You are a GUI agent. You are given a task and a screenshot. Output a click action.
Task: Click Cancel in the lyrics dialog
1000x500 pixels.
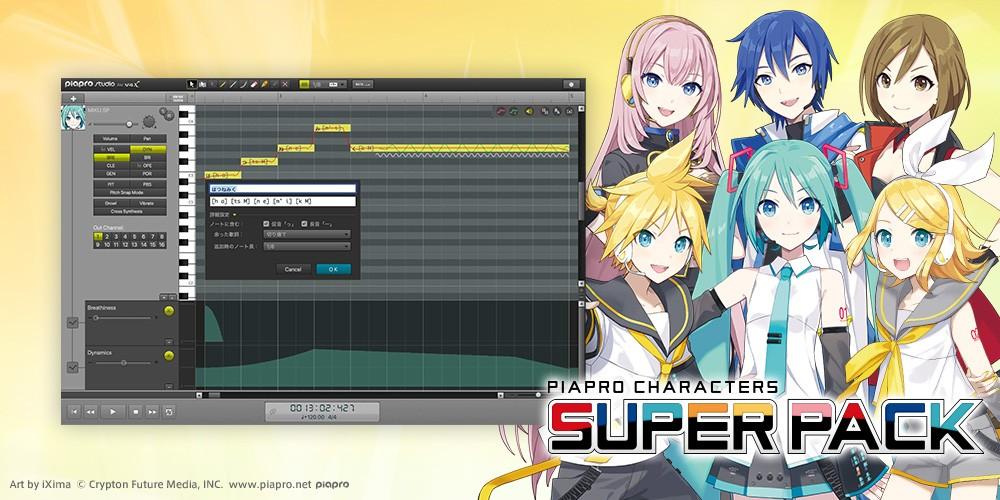point(292,269)
